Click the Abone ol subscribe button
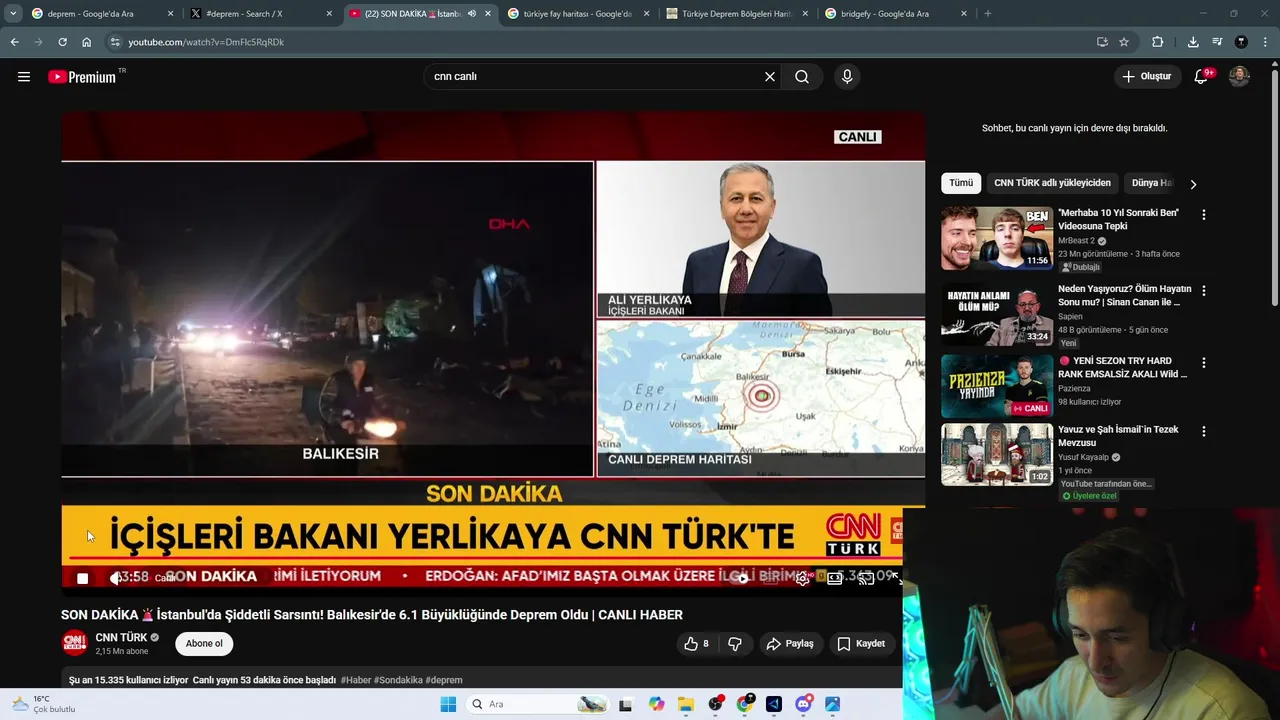Image resolution: width=1280 pixels, height=720 pixels. coord(204,644)
